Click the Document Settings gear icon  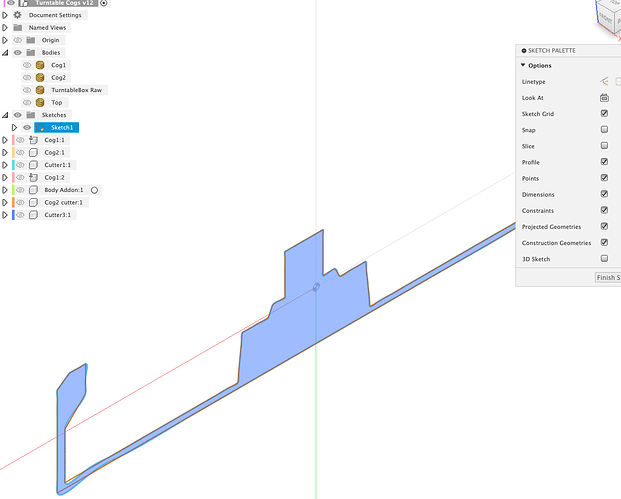18,15
